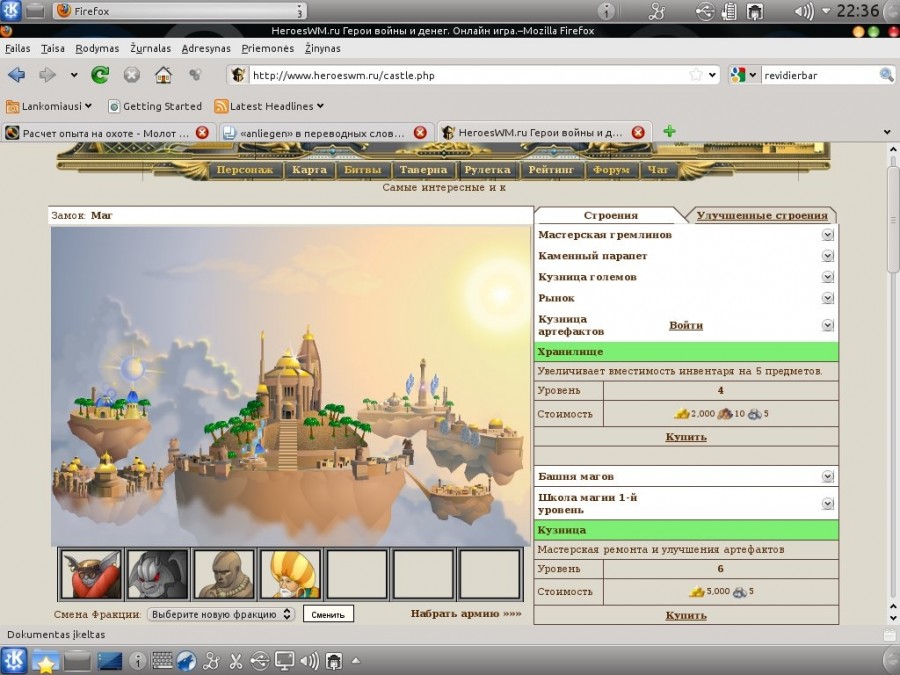Open the search engine selector dropdown
Viewport: 900px width, 675px height.
click(753, 75)
